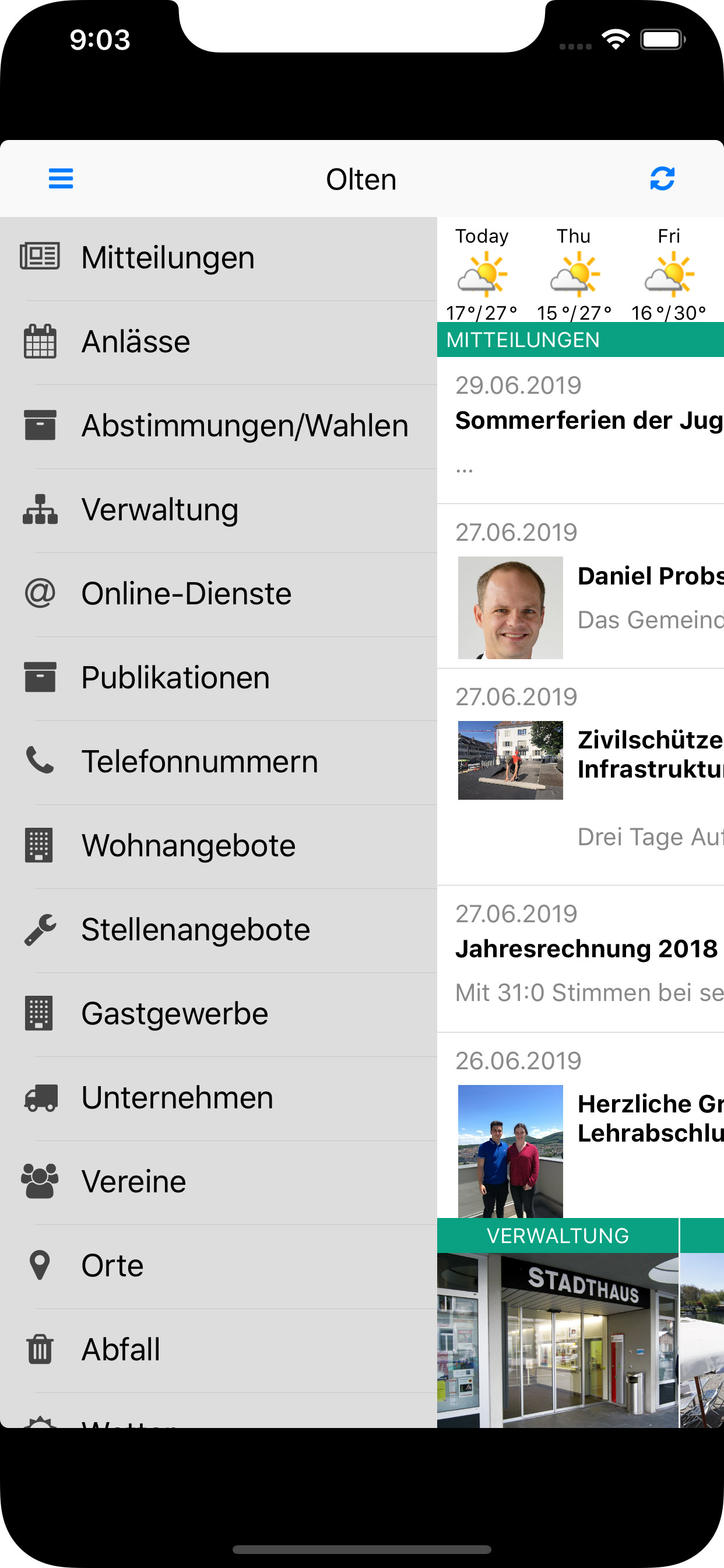This screenshot has height=1568, width=724.
Task: Click the map pin icon for Orte
Action: pos(40,1265)
